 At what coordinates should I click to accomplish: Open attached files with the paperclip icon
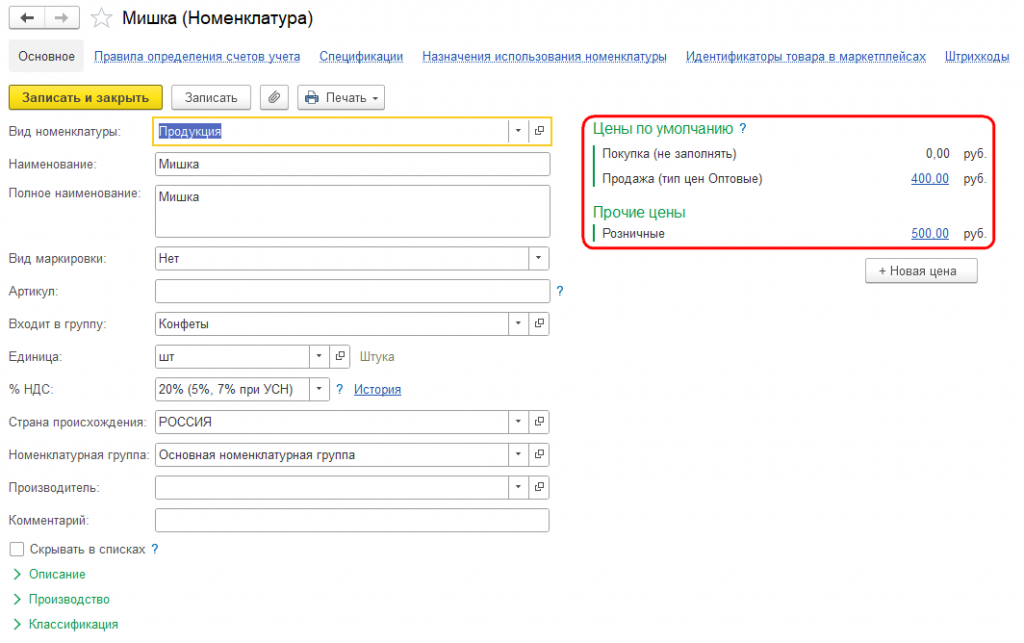click(x=274, y=98)
